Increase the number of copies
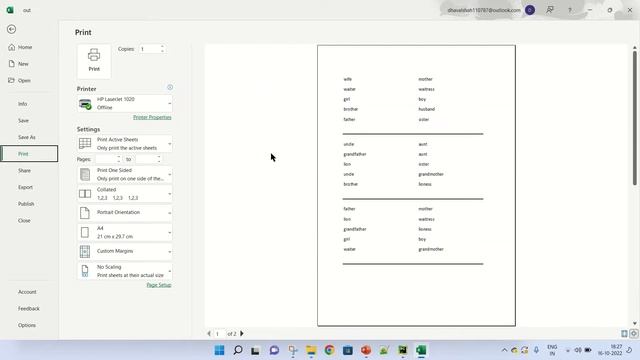 162,47
